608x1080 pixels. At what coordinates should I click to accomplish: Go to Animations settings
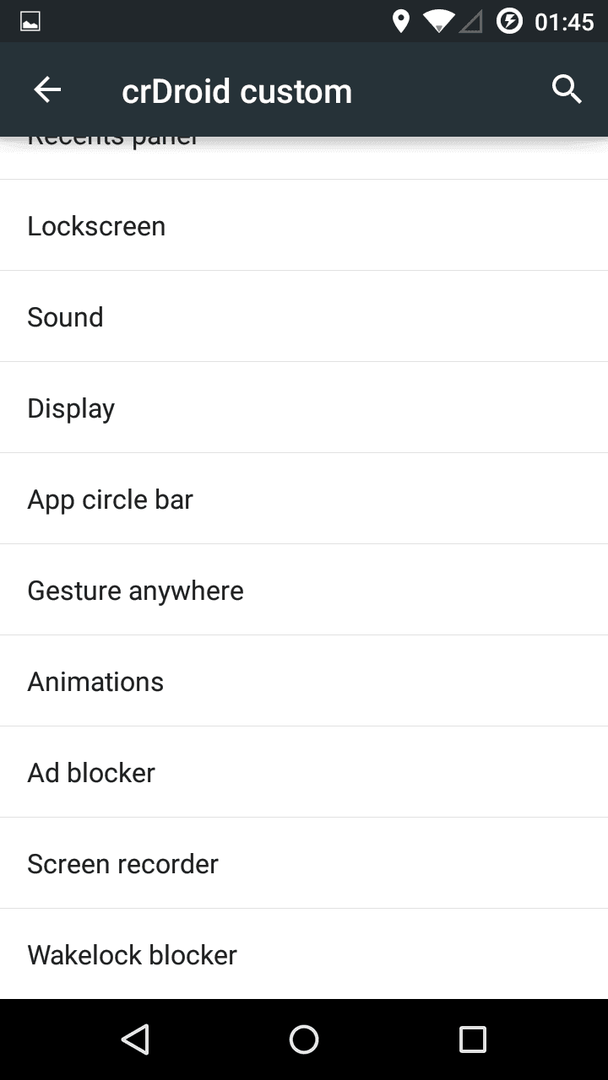(x=304, y=681)
